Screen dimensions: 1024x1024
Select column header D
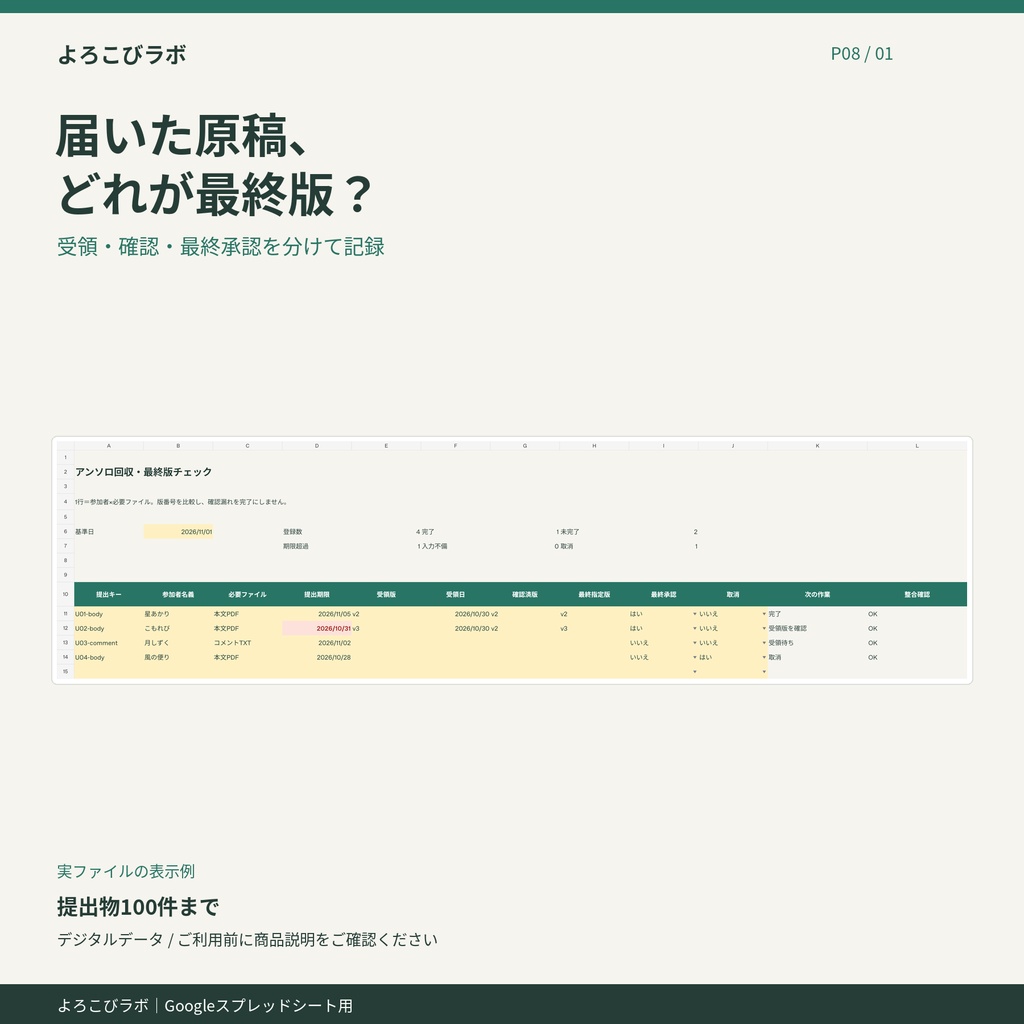[317, 446]
